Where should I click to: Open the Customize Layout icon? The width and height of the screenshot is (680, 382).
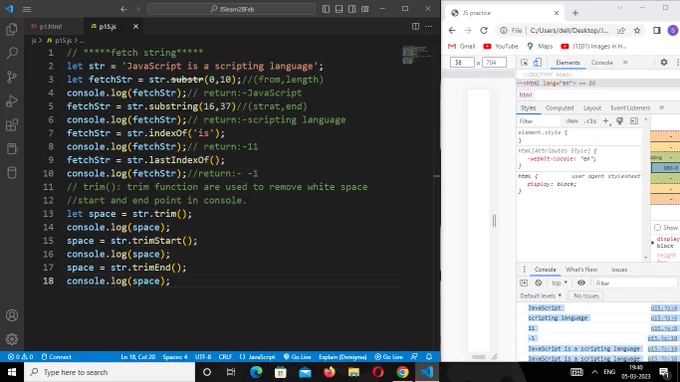click(365, 9)
